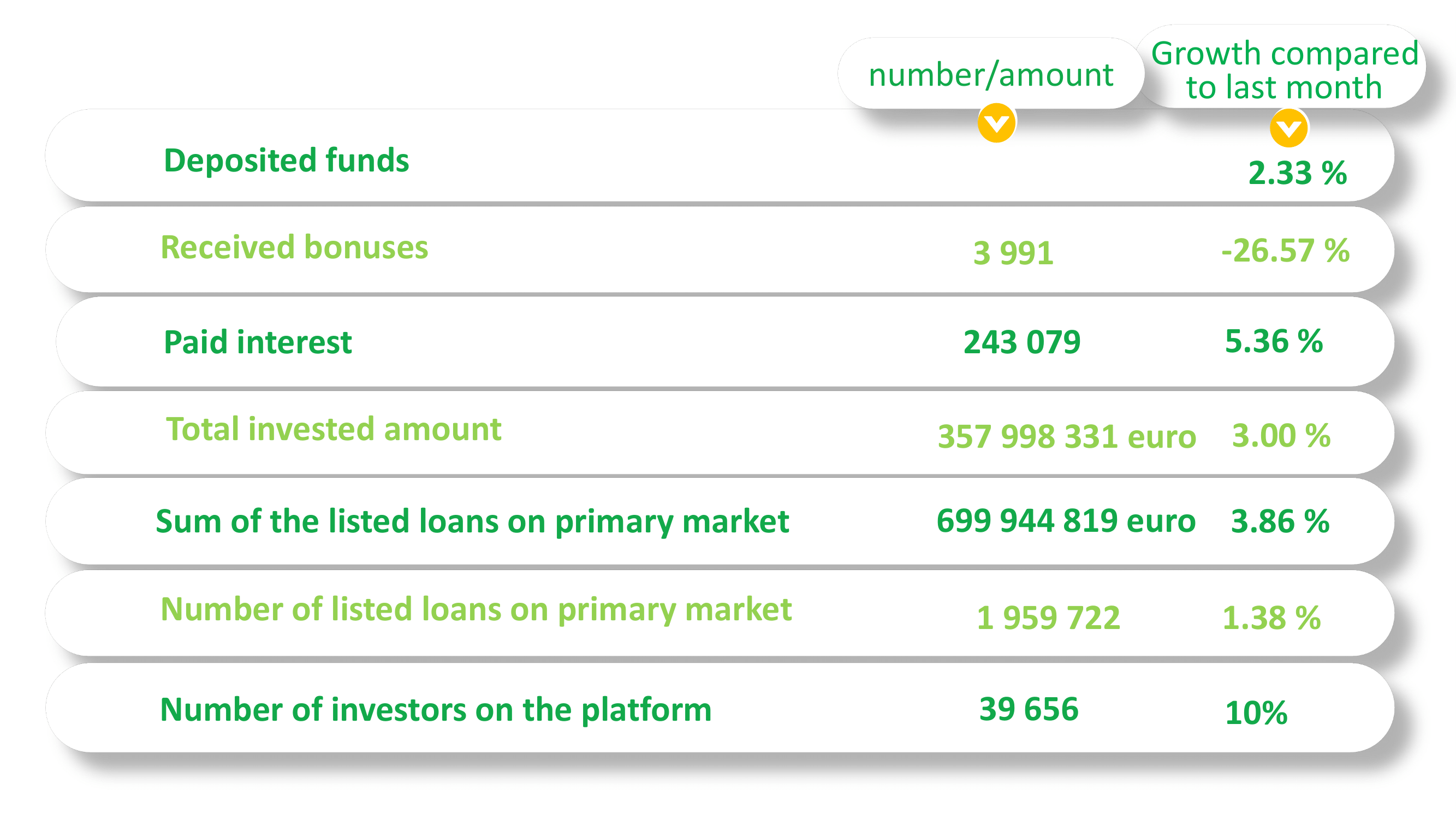This screenshot has width=1456, height=819.
Task: Click the -26.57 % growth value
Action: tap(1285, 251)
